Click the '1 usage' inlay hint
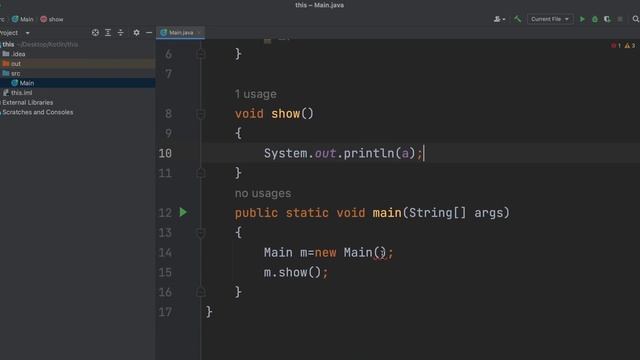Image resolution: width=640 pixels, height=360 pixels. tap(256, 94)
